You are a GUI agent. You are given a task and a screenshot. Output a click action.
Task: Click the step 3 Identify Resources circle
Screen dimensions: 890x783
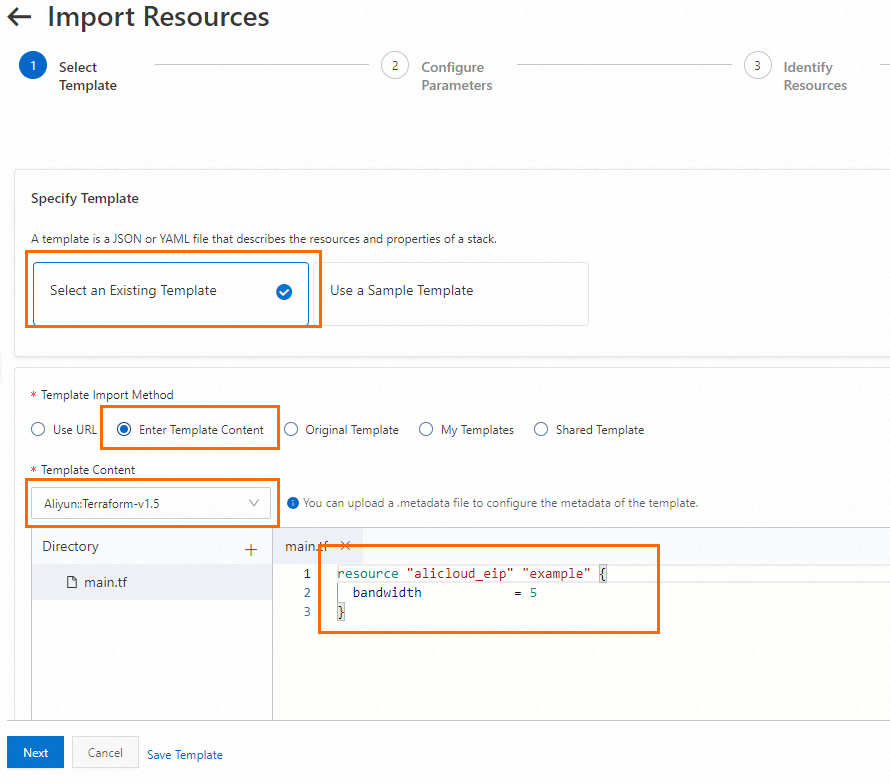757,66
